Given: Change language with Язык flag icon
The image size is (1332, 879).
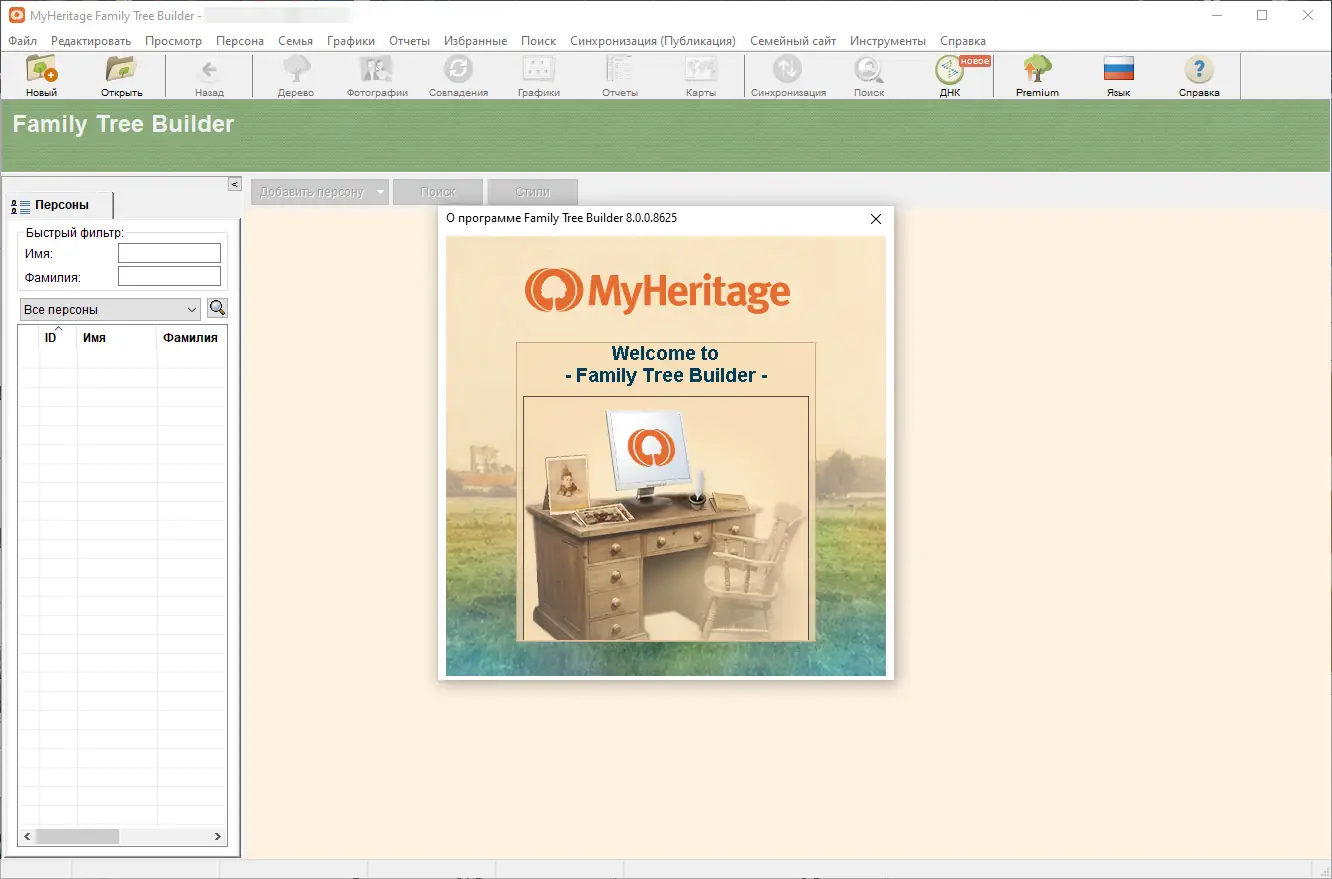Looking at the screenshot, I should (x=1118, y=72).
